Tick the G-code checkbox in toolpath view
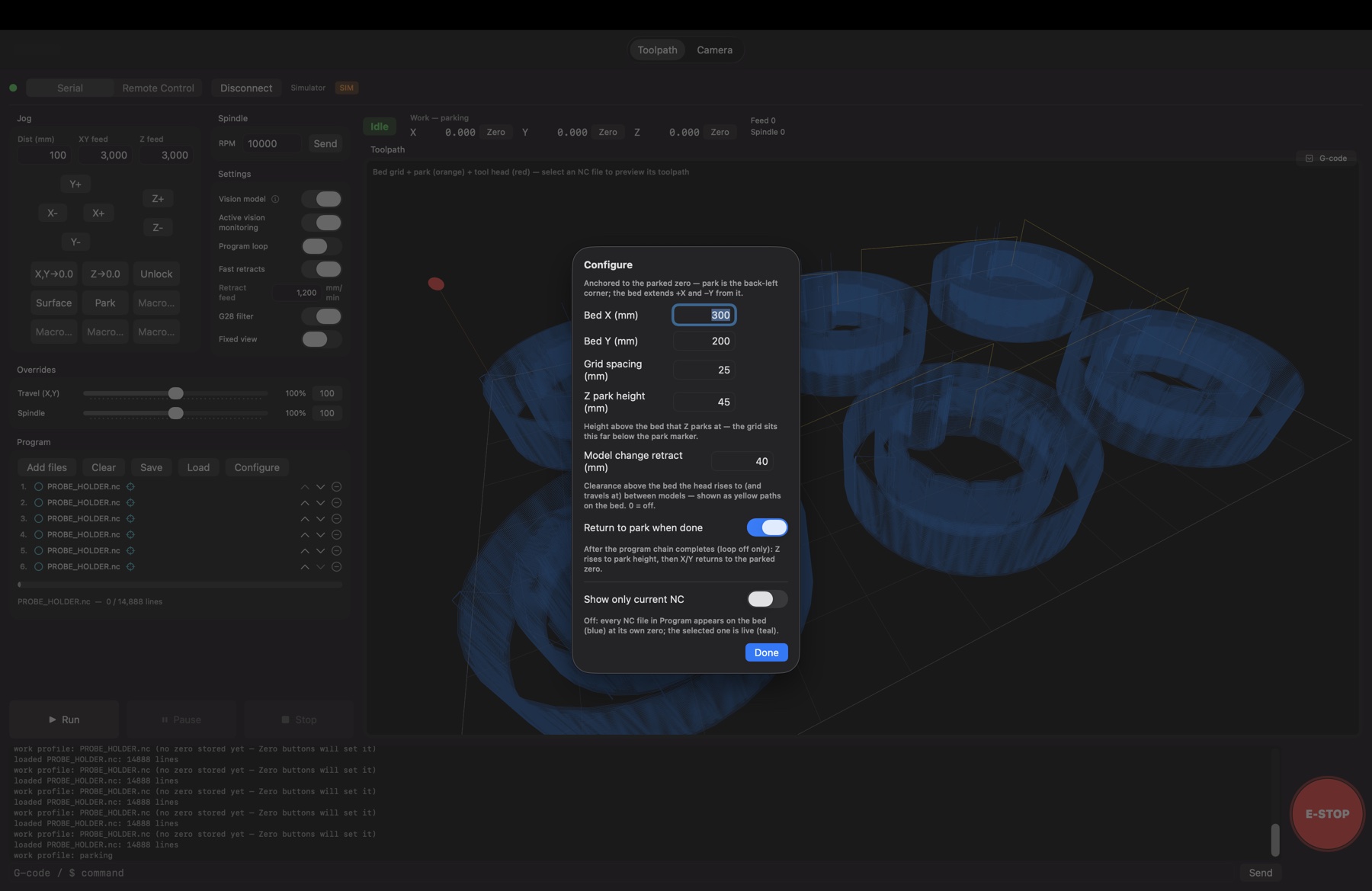Screen dimensions: 1372x891 click(1309, 159)
